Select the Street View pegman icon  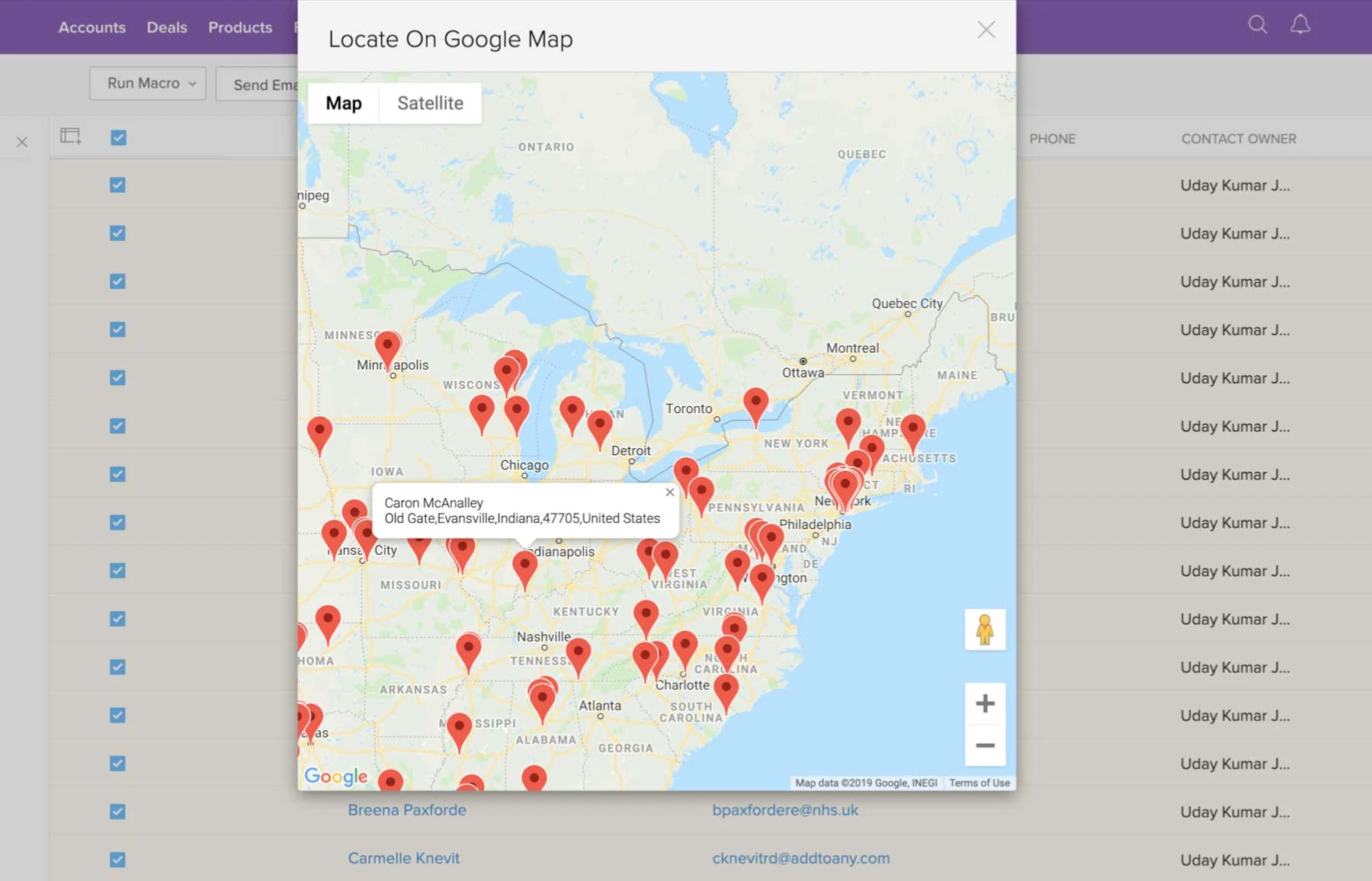[985, 630]
